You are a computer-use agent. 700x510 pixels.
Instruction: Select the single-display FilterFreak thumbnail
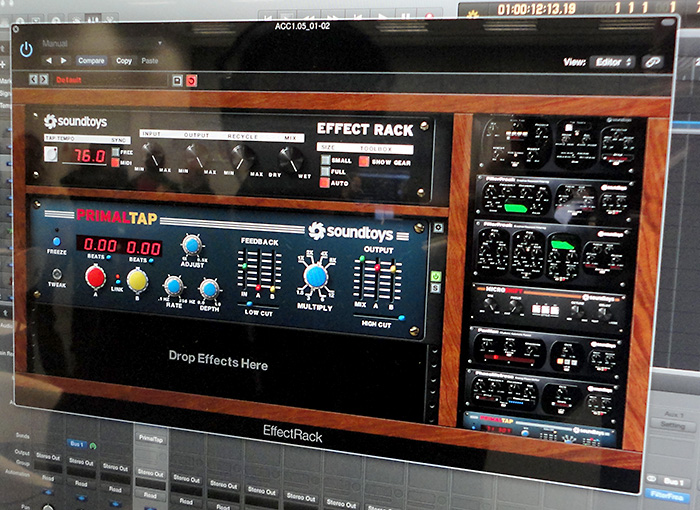555,197
